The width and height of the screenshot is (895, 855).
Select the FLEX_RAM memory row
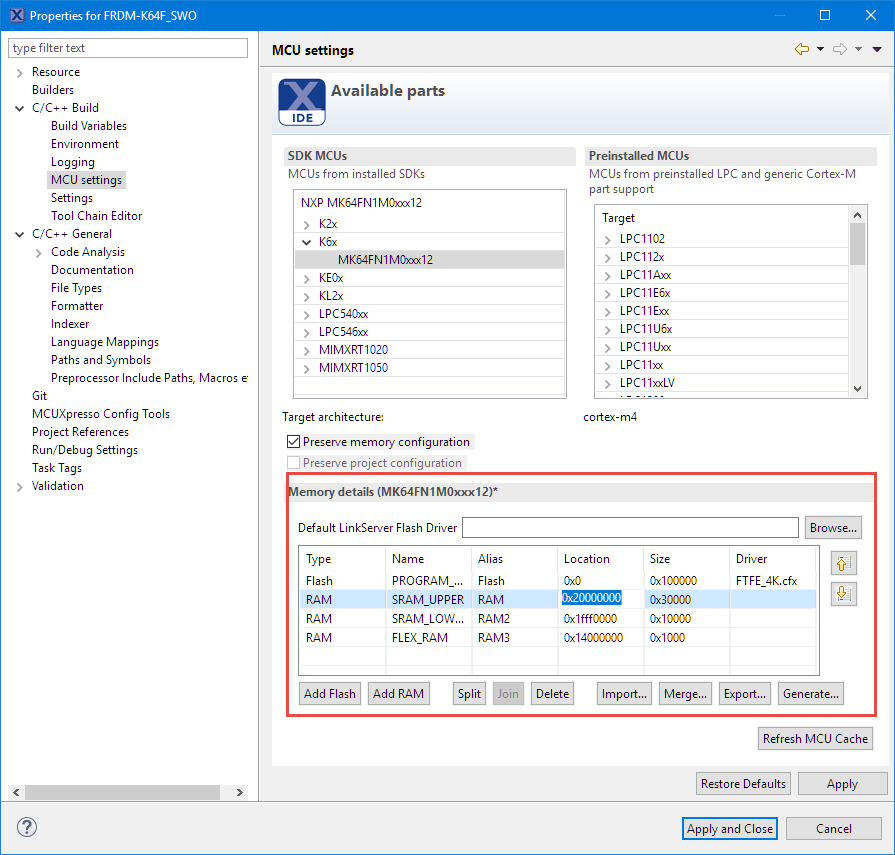click(x=420, y=637)
